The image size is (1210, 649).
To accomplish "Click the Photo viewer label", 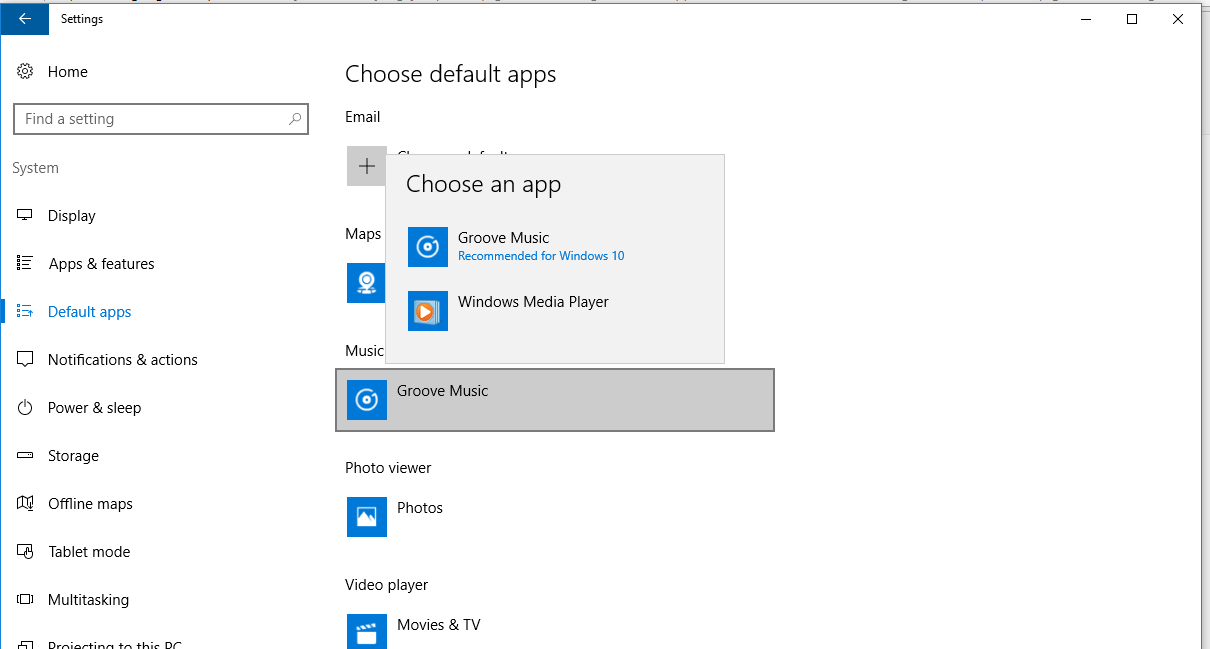I will (388, 468).
